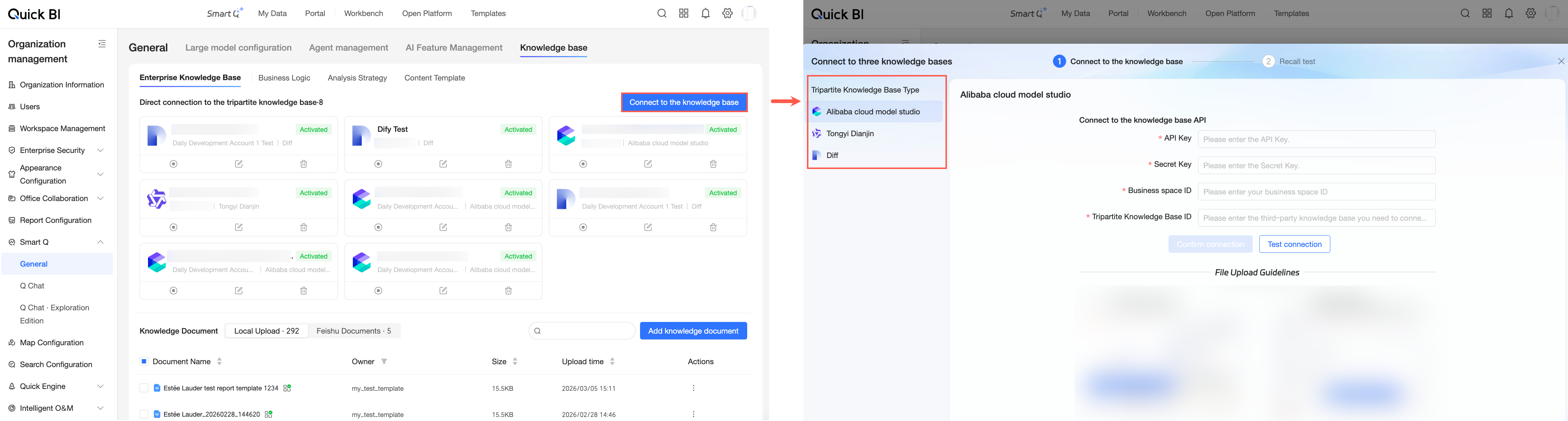Click the blue Connect to the knowledge base button
Image resolution: width=1568 pixels, height=421 pixels.
(684, 102)
